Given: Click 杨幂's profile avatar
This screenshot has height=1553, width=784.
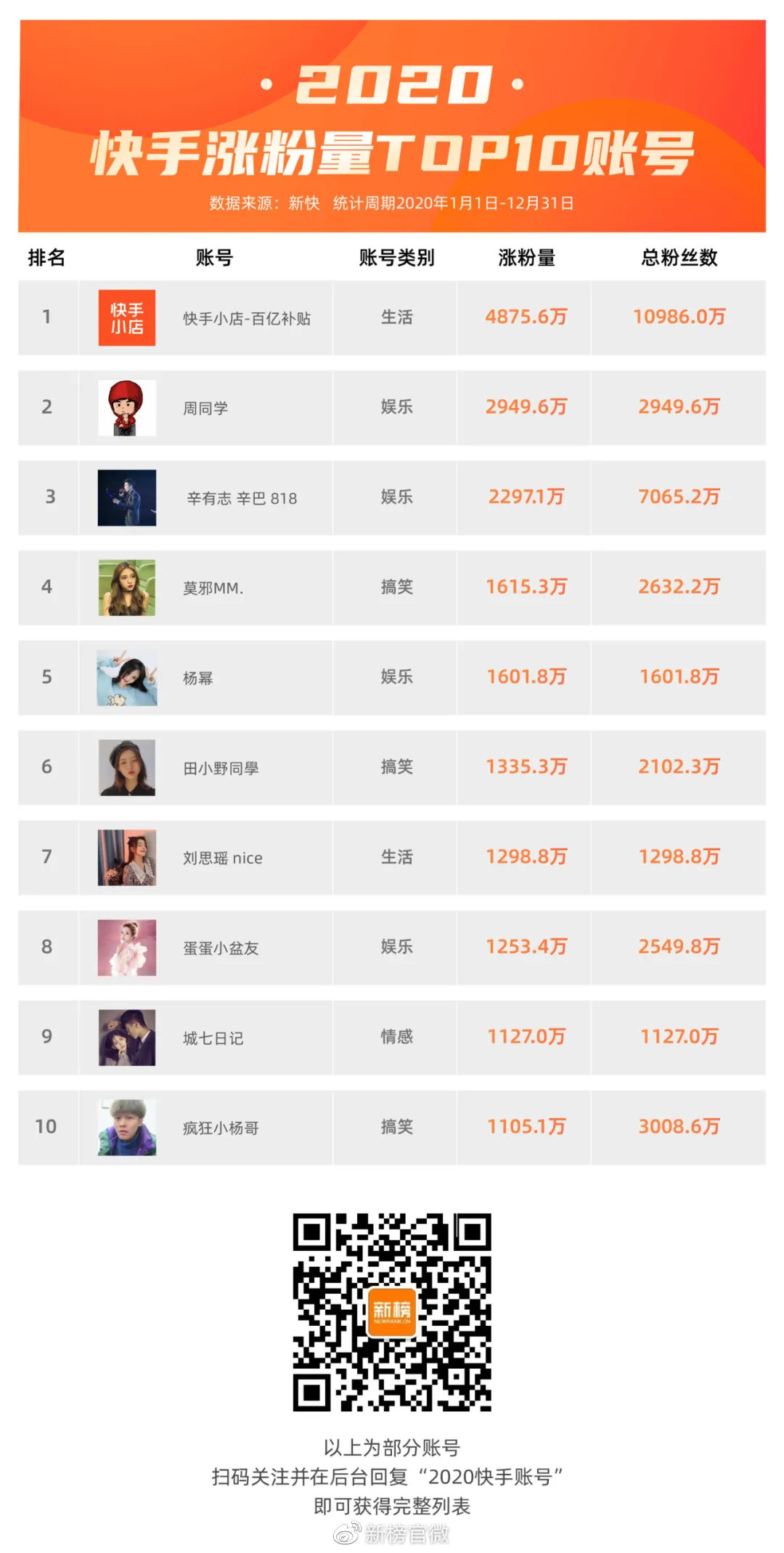Looking at the screenshot, I should pos(127,677).
